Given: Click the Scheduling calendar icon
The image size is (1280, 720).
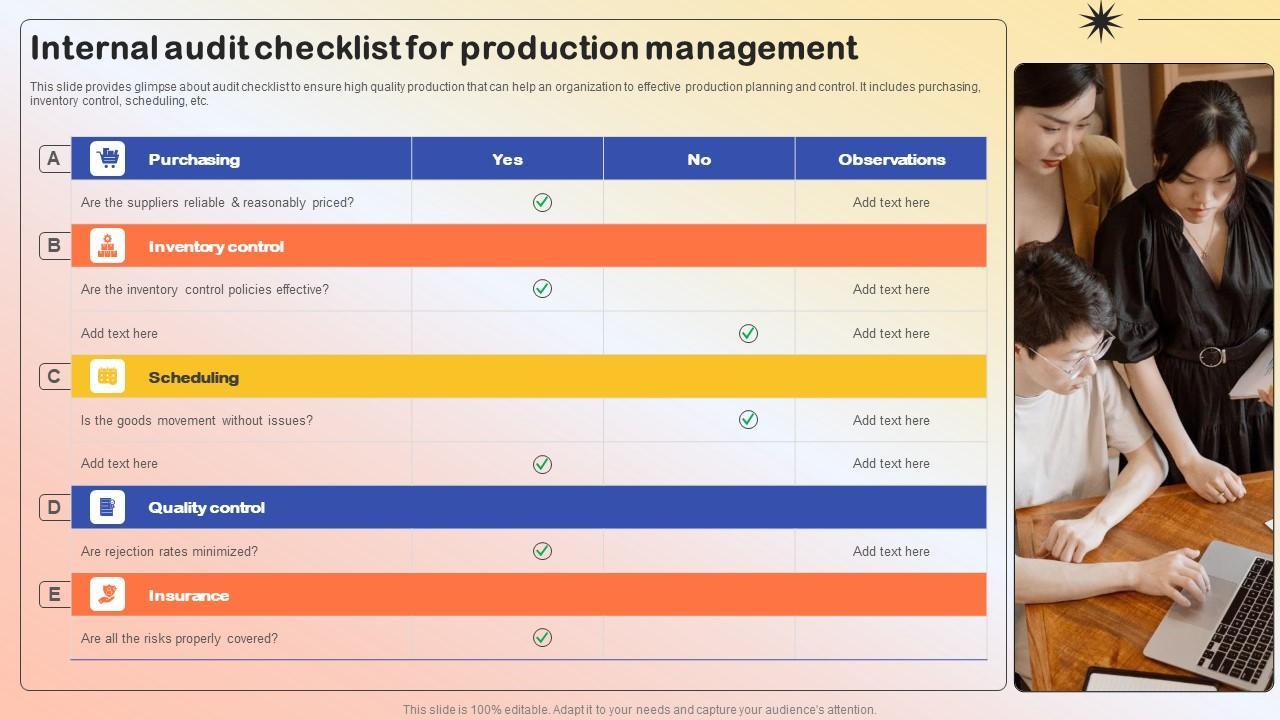Looking at the screenshot, I should click(107, 377).
